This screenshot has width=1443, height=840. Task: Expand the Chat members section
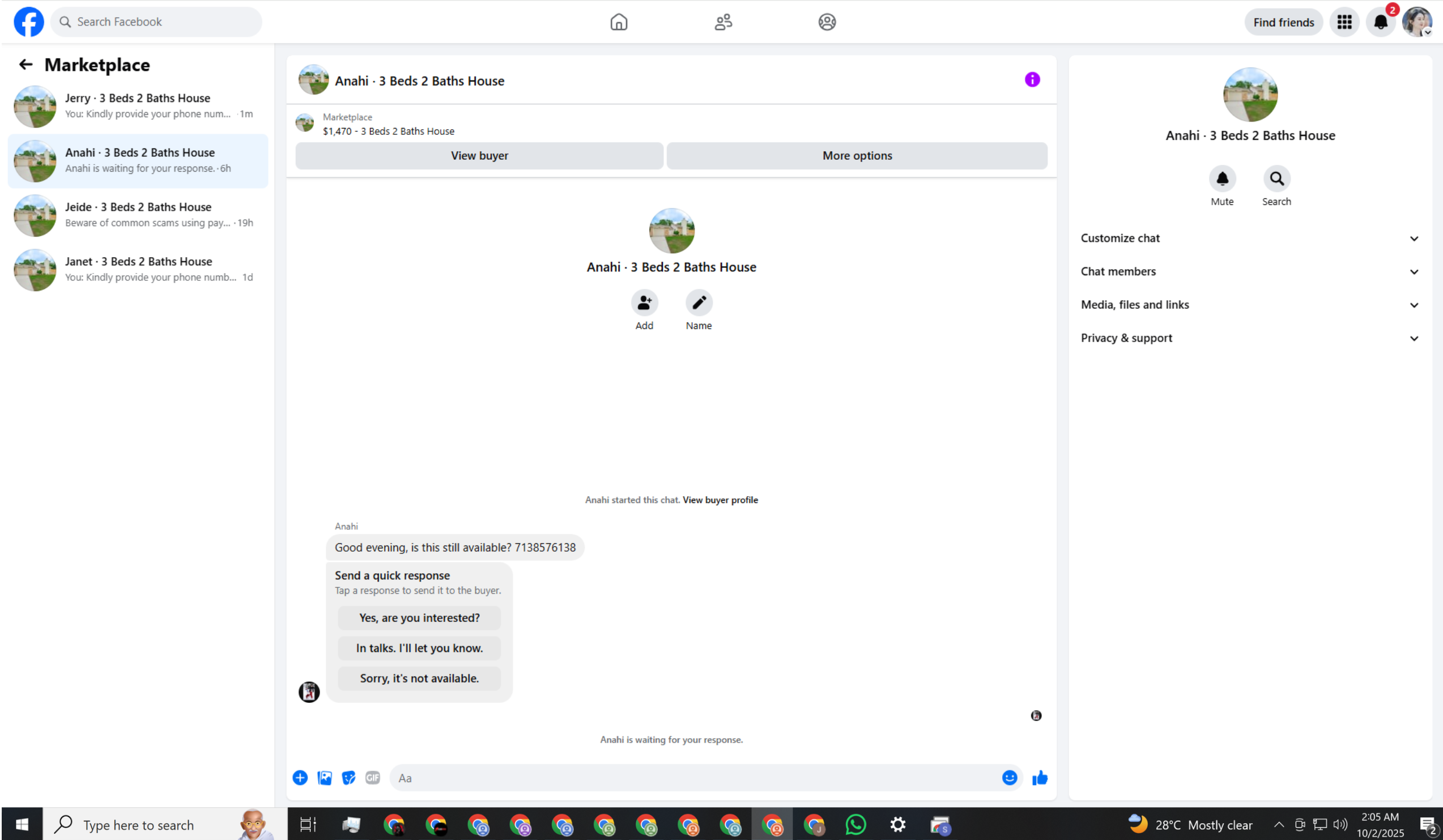(1249, 271)
